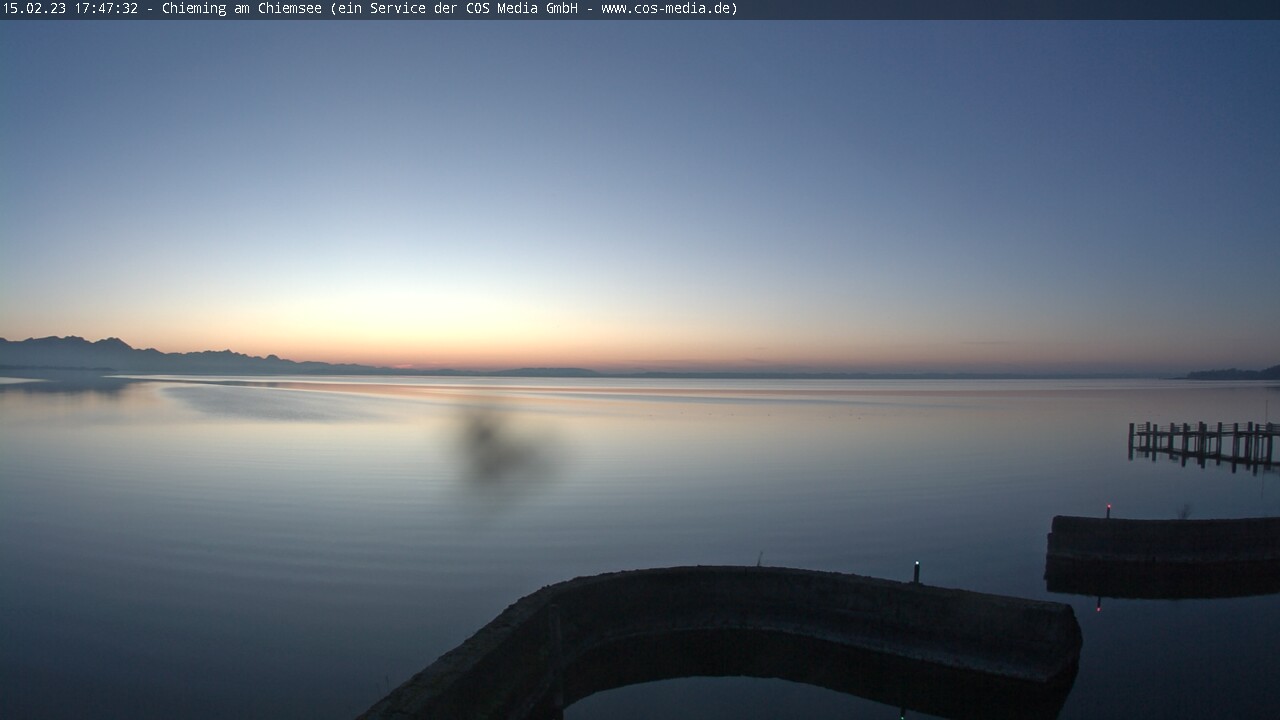Click the small dark object atop the right breakwater
This screenshot has width=1280, height=720.
tap(1184, 512)
